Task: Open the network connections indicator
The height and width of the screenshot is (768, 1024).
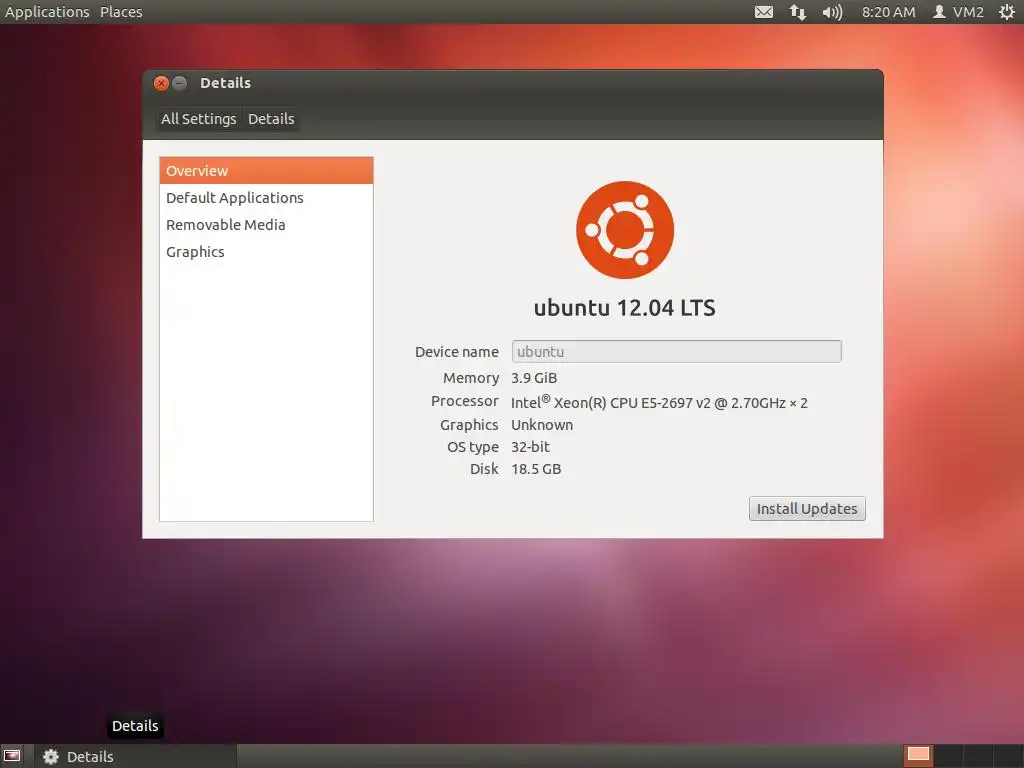Action: coord(797,12)
